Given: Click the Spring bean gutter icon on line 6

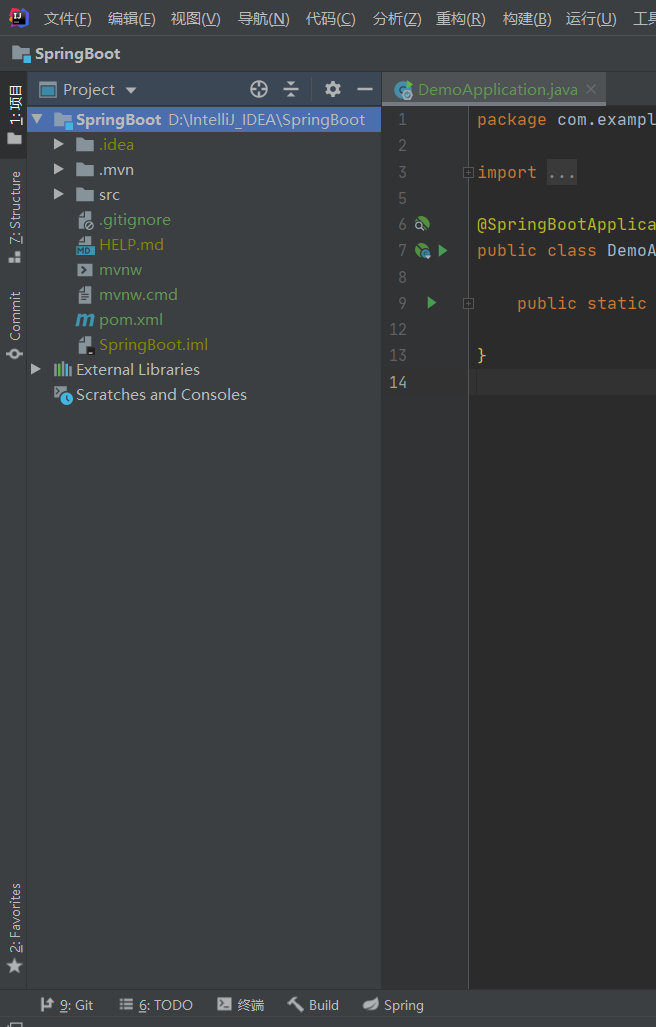Looking at the screenshot, I should (422, 224).
